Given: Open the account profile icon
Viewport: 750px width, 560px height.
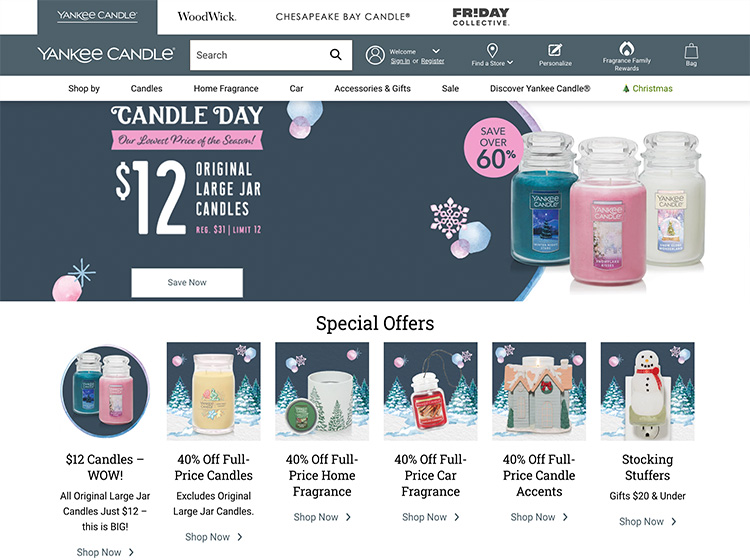Looking at the screenshot, I should pos(375,55).
